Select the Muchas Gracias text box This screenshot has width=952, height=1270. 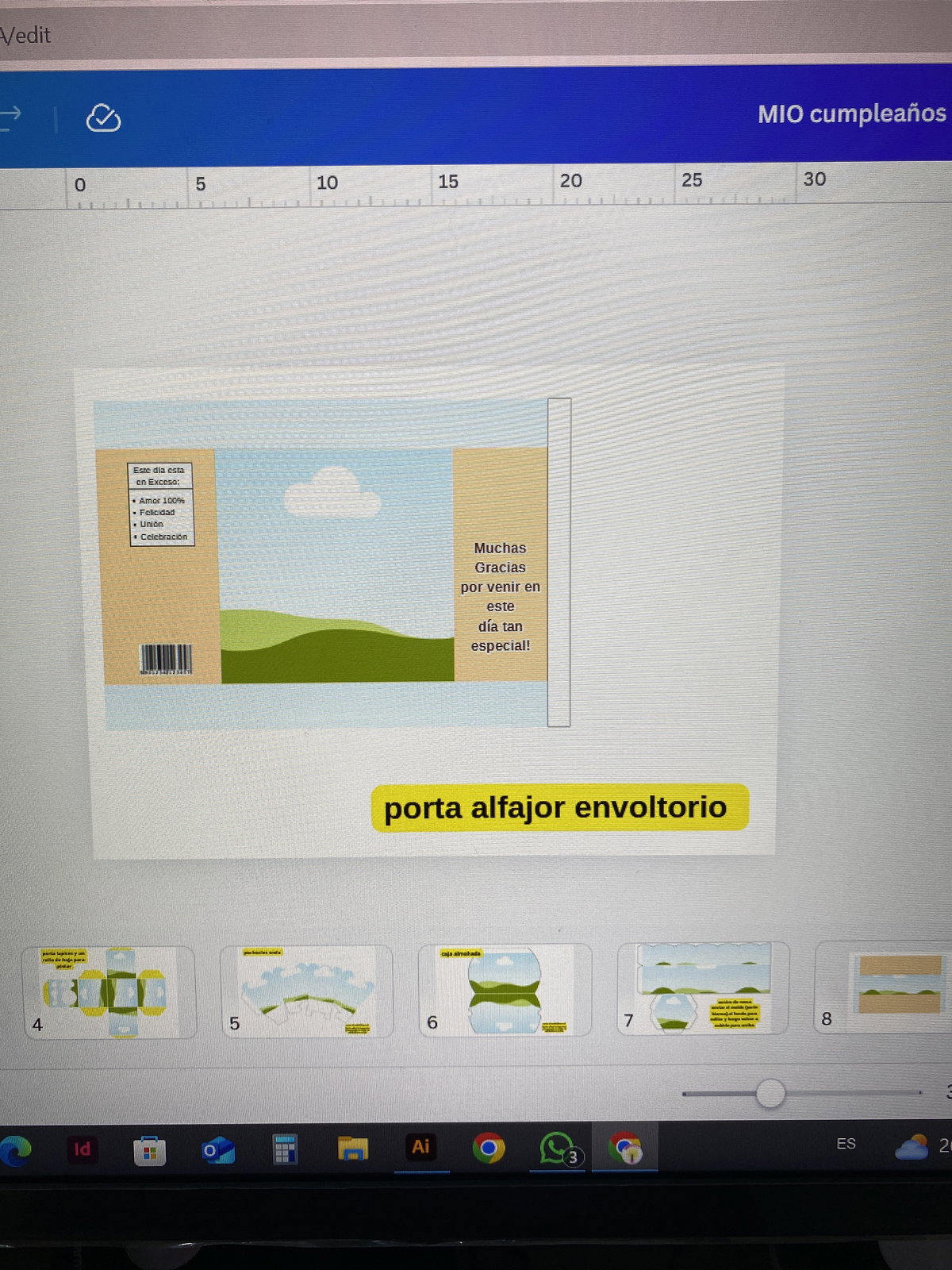tap(500, 596)
